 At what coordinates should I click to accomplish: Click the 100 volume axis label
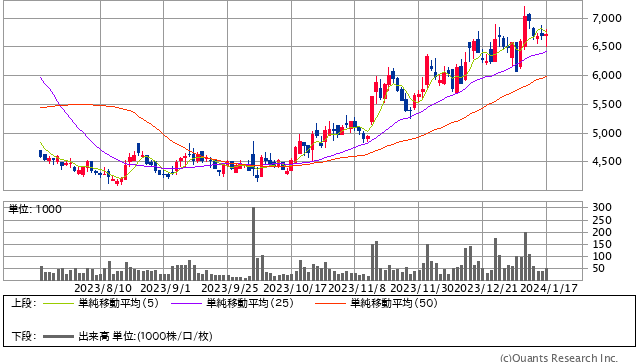[602, 256]
